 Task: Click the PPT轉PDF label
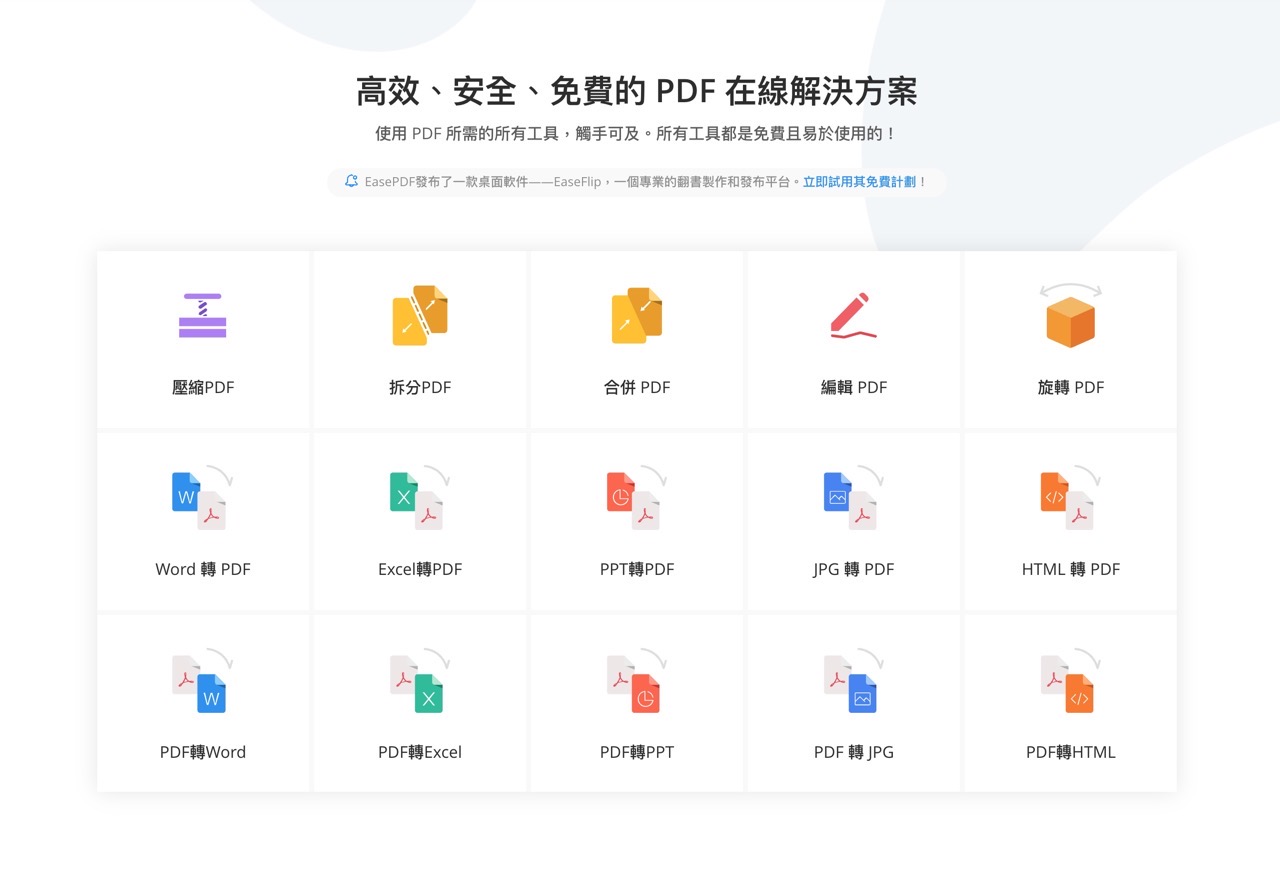[x=637, y=569]
